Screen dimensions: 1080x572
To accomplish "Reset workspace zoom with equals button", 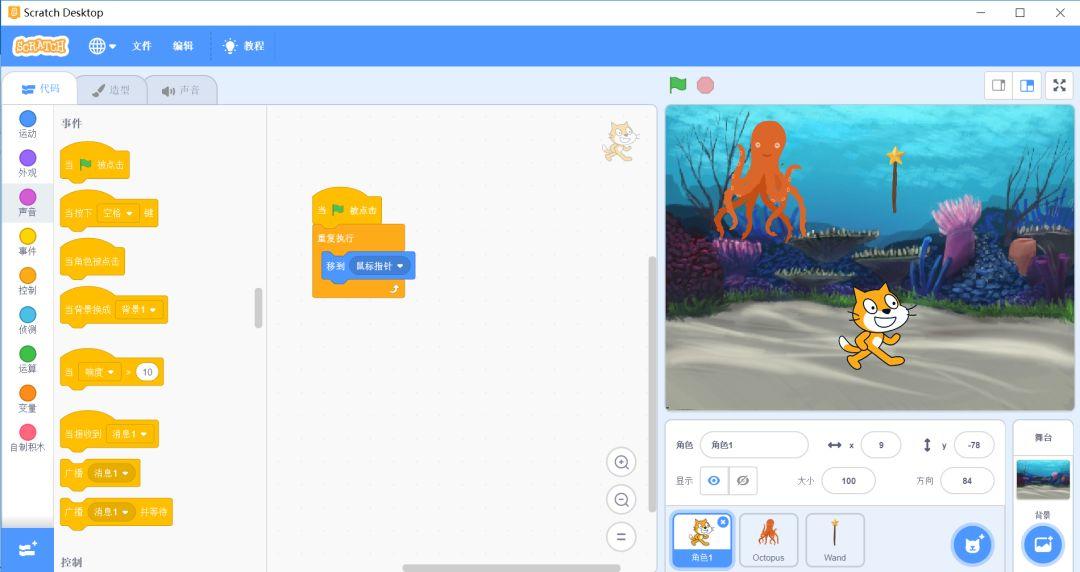I will (x=621, y=537).
